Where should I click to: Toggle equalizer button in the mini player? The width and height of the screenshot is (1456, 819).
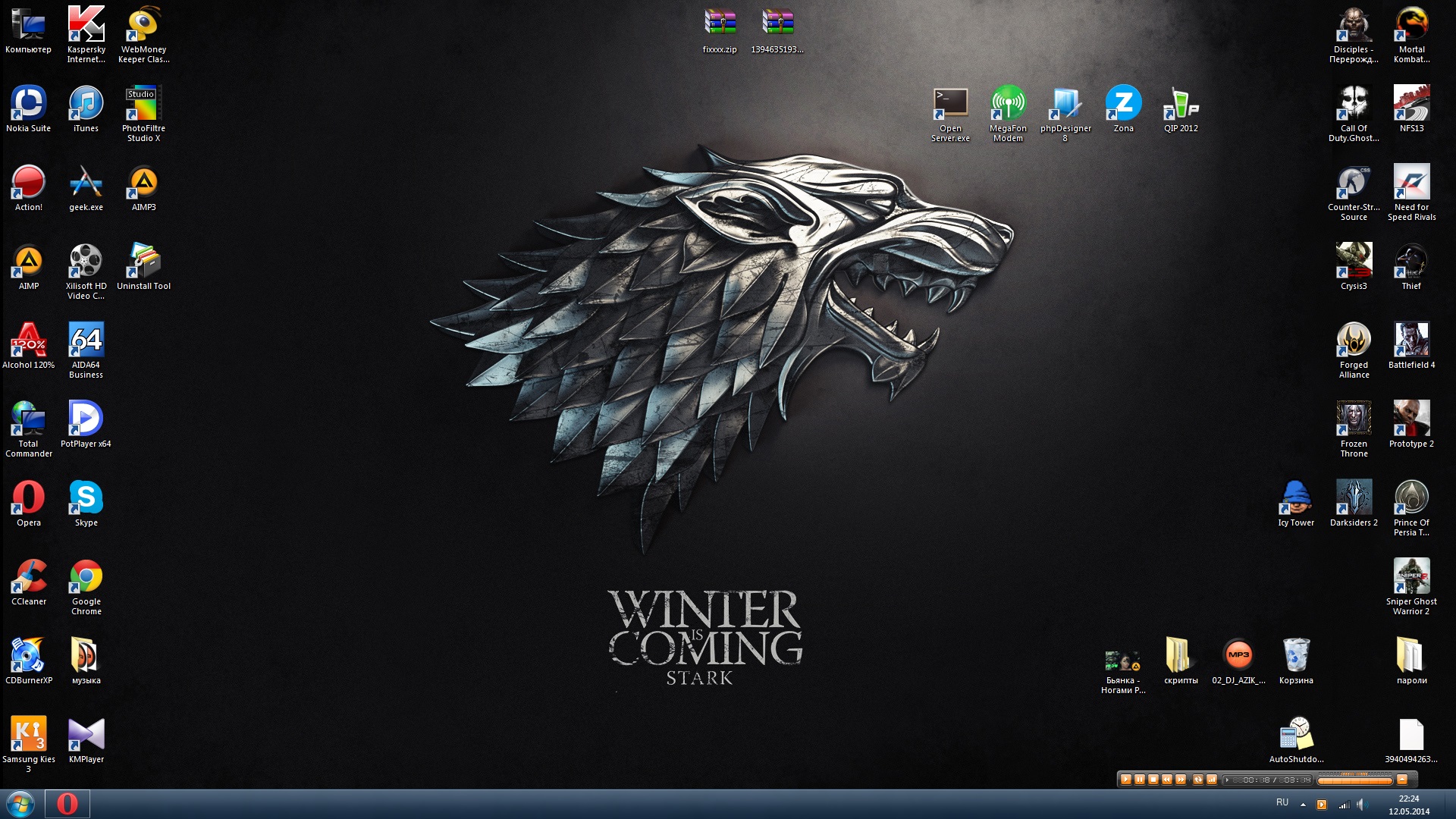pos(1212,780)
